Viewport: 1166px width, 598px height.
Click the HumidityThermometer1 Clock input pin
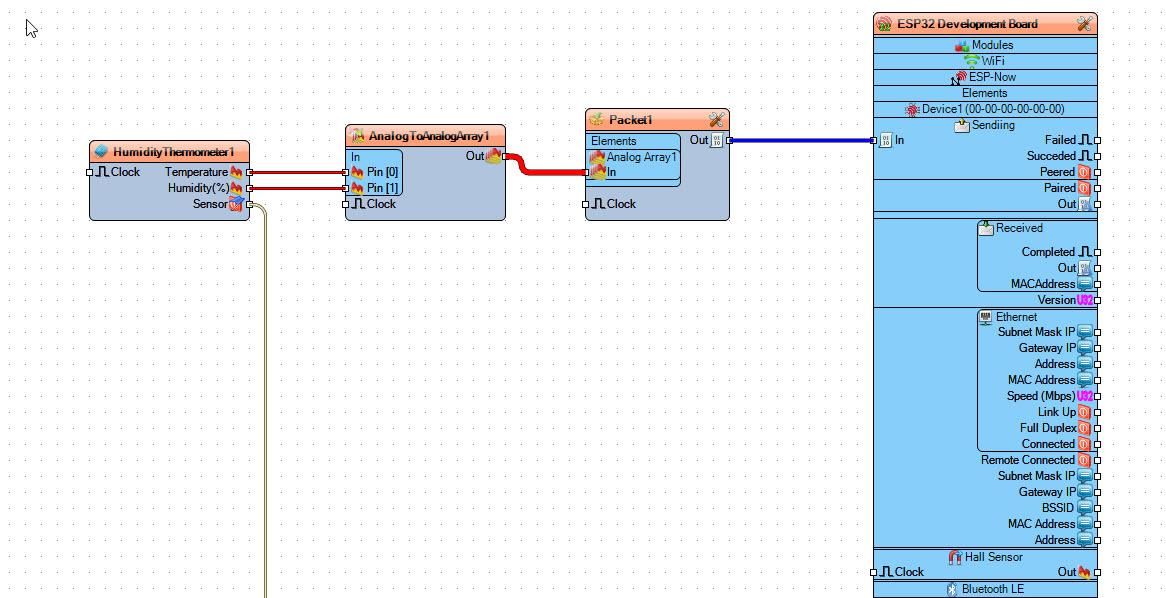(x=90, y=173)
